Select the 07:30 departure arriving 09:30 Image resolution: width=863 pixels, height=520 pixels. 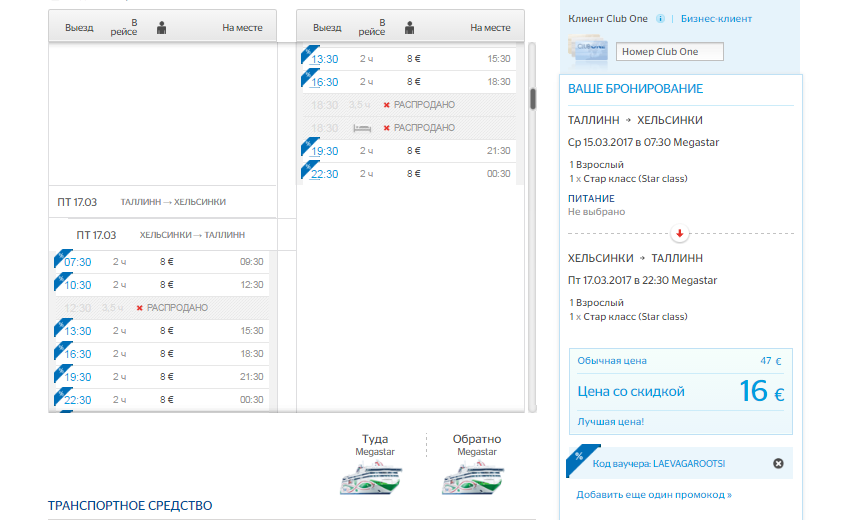(78, 262)
